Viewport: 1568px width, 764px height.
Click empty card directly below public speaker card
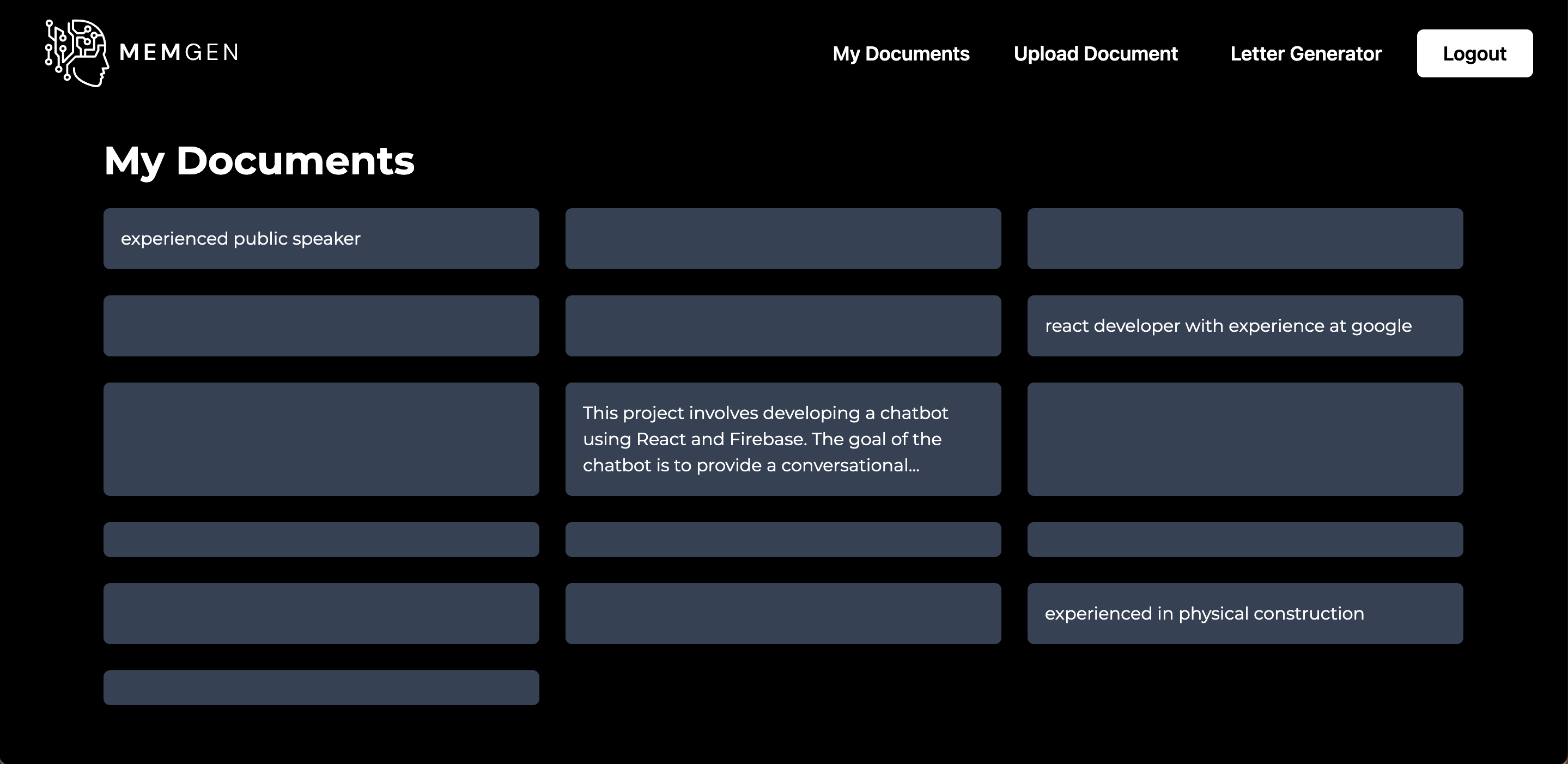321,326
